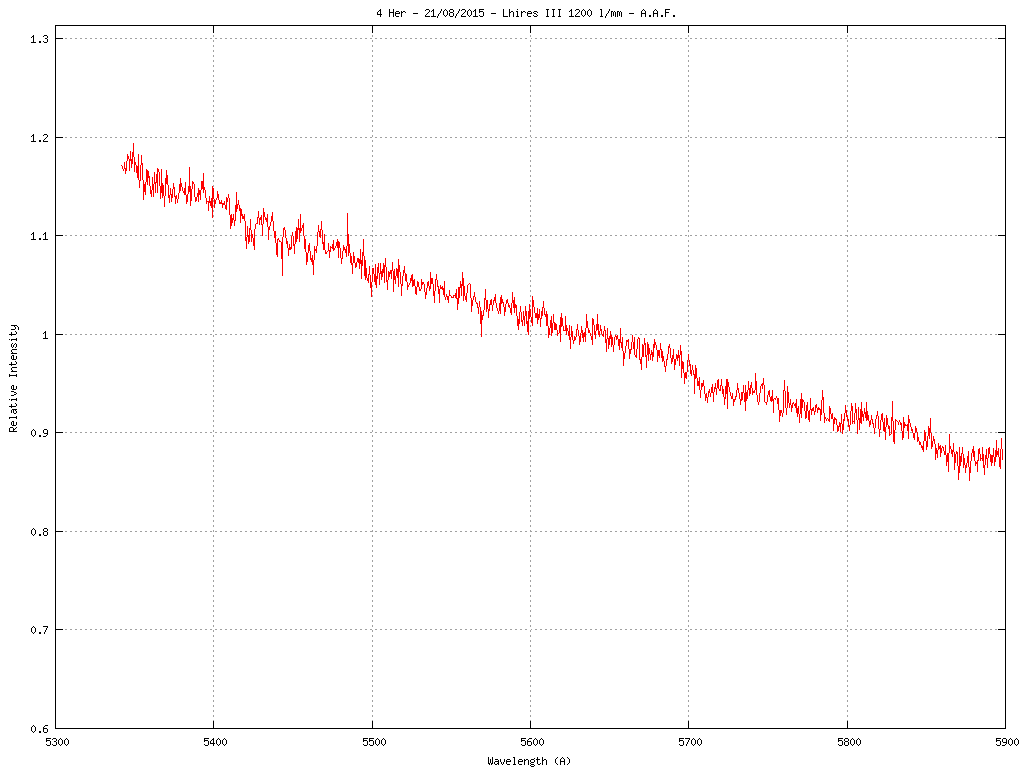1024x768 pixels.
Task: Click the y-axis tick label 0.8
Action: (x=40, y=532)
